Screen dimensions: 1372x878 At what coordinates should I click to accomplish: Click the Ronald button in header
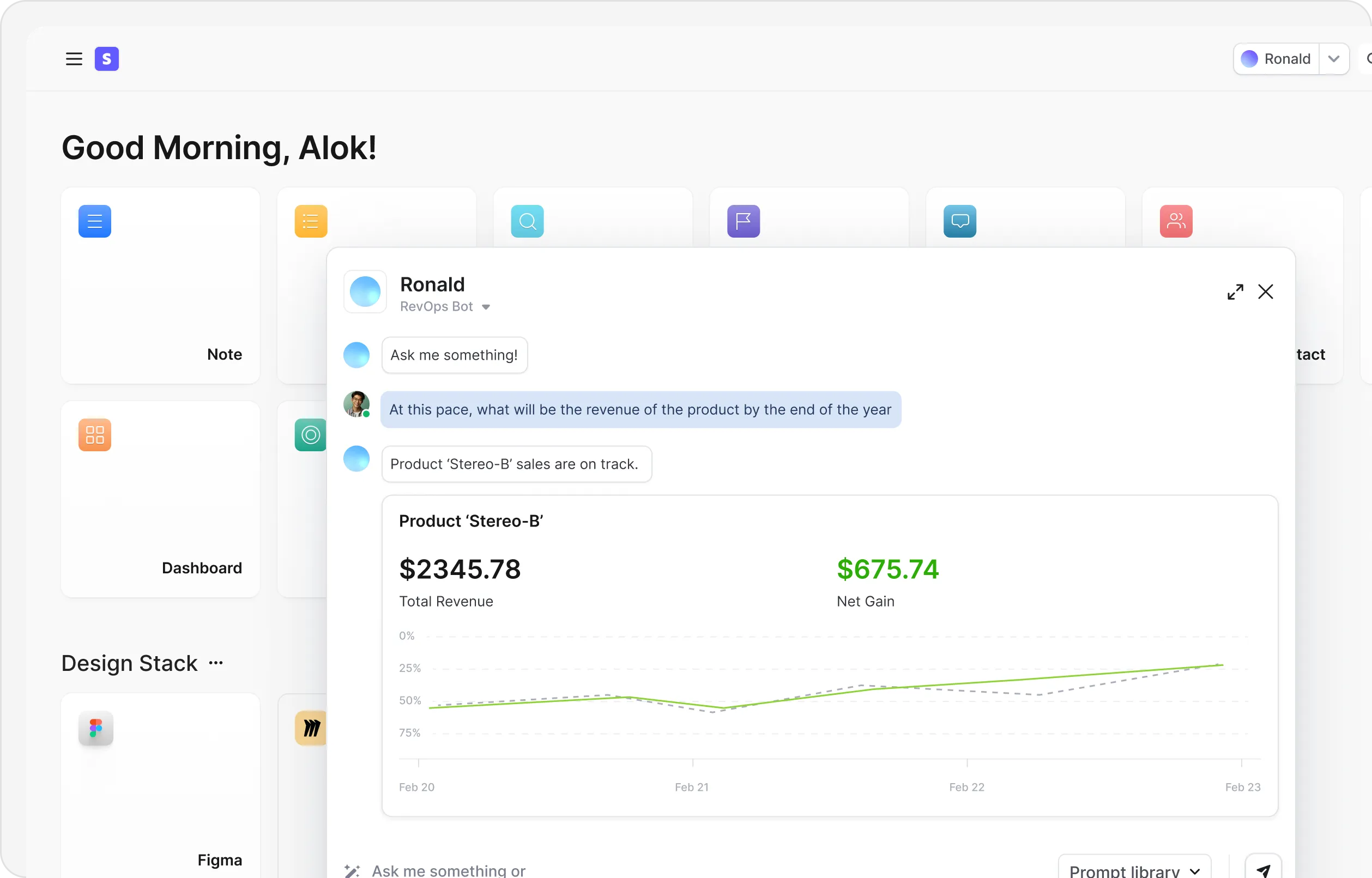click(x=1276, y=59)
